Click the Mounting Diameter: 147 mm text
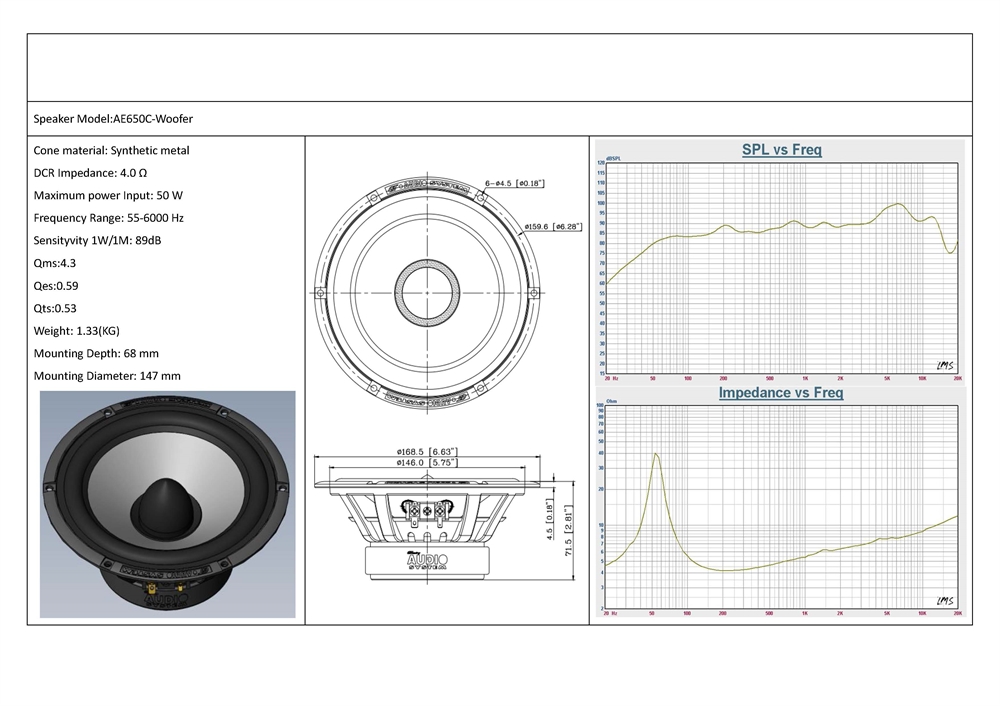This screenshot has height=706, width=1000. [x=107, y=376]
